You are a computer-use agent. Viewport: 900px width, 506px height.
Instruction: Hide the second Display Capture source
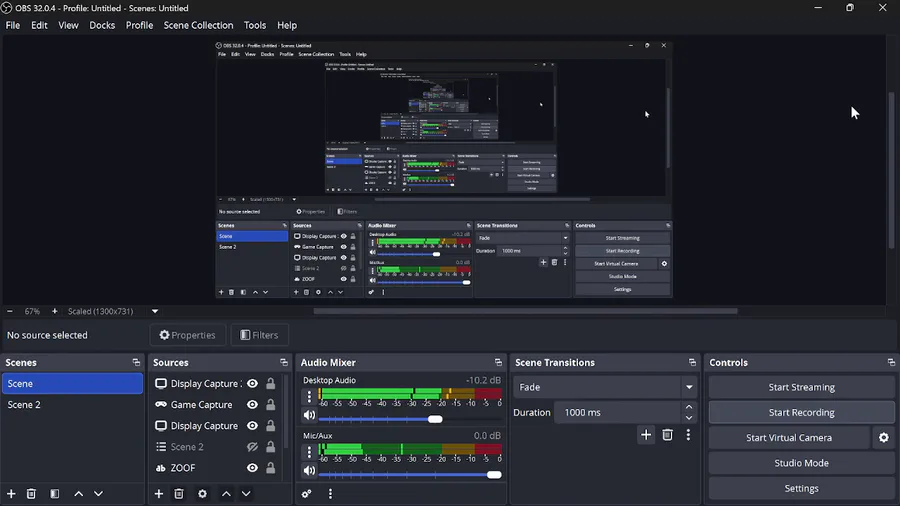tap(252, 426)
